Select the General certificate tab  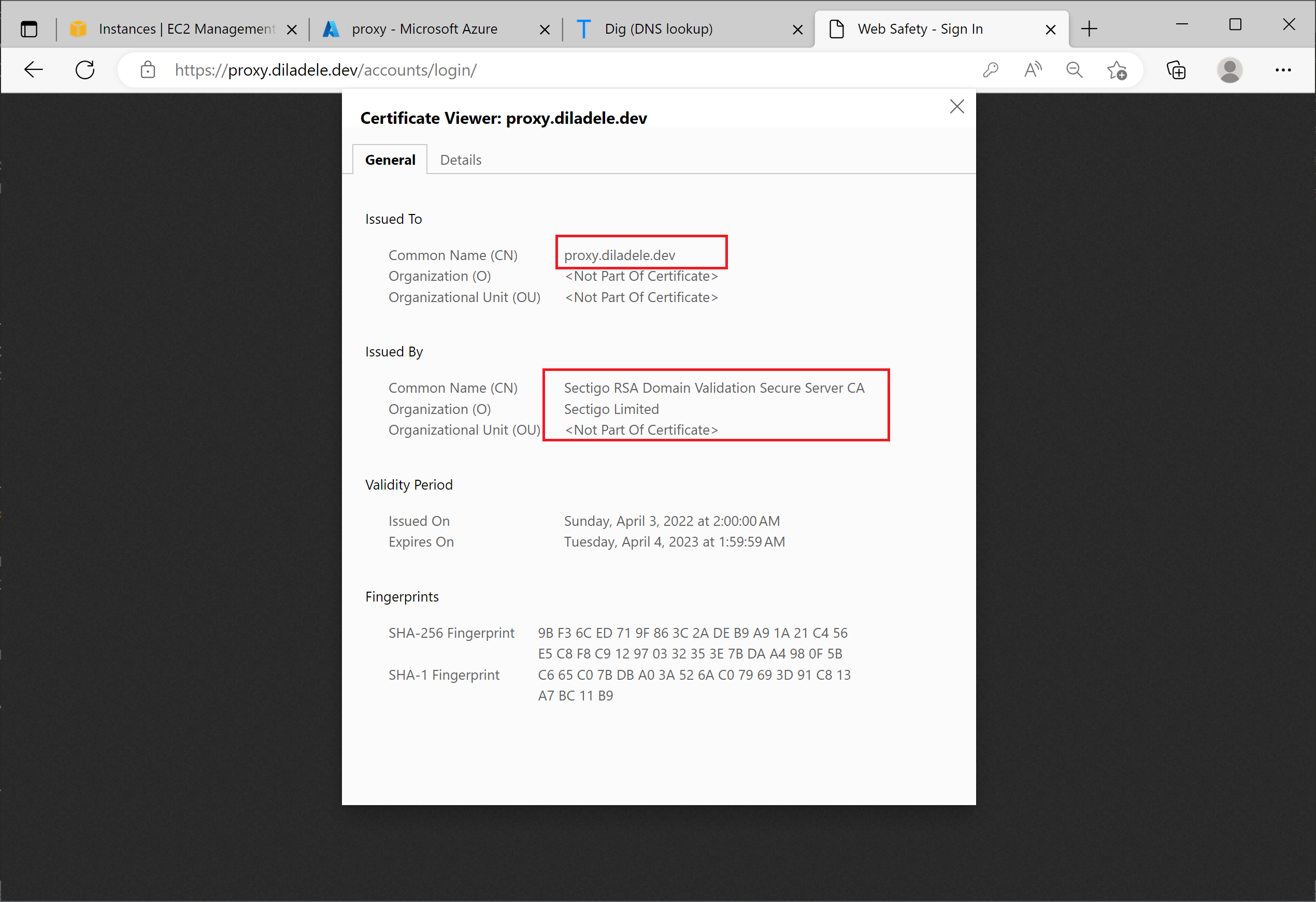coord(390,160)
